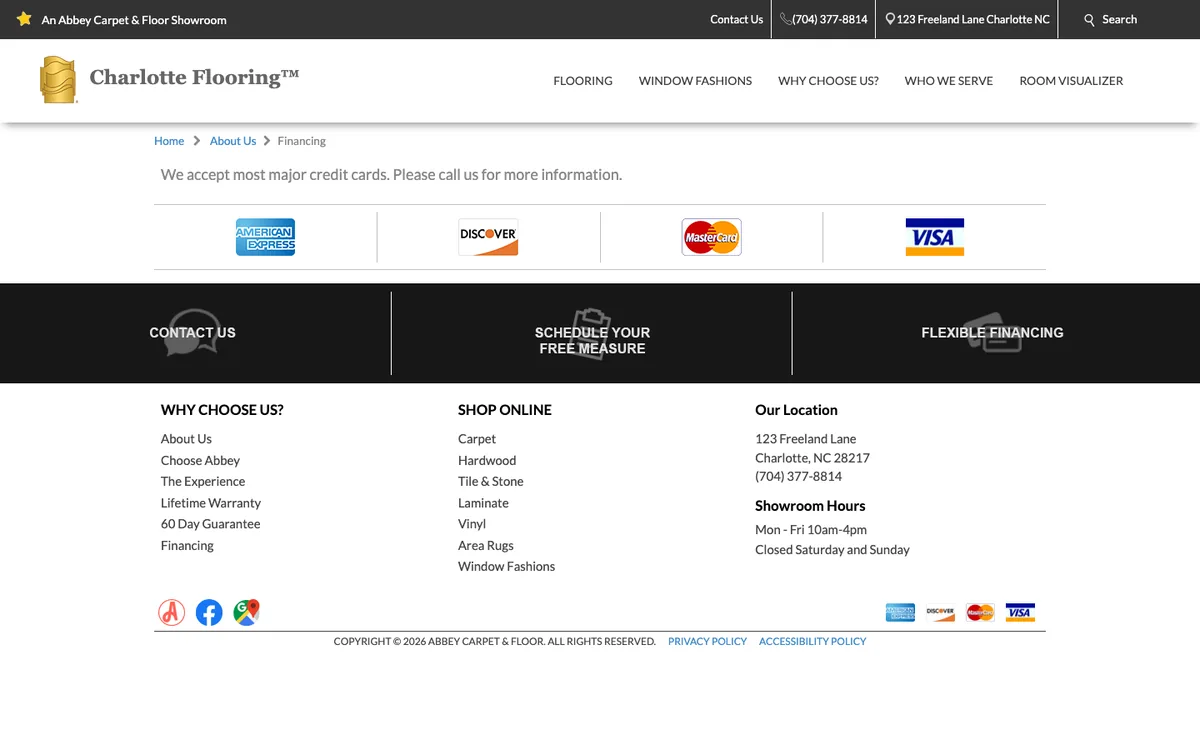Open the Who We Serve menu

949,81
